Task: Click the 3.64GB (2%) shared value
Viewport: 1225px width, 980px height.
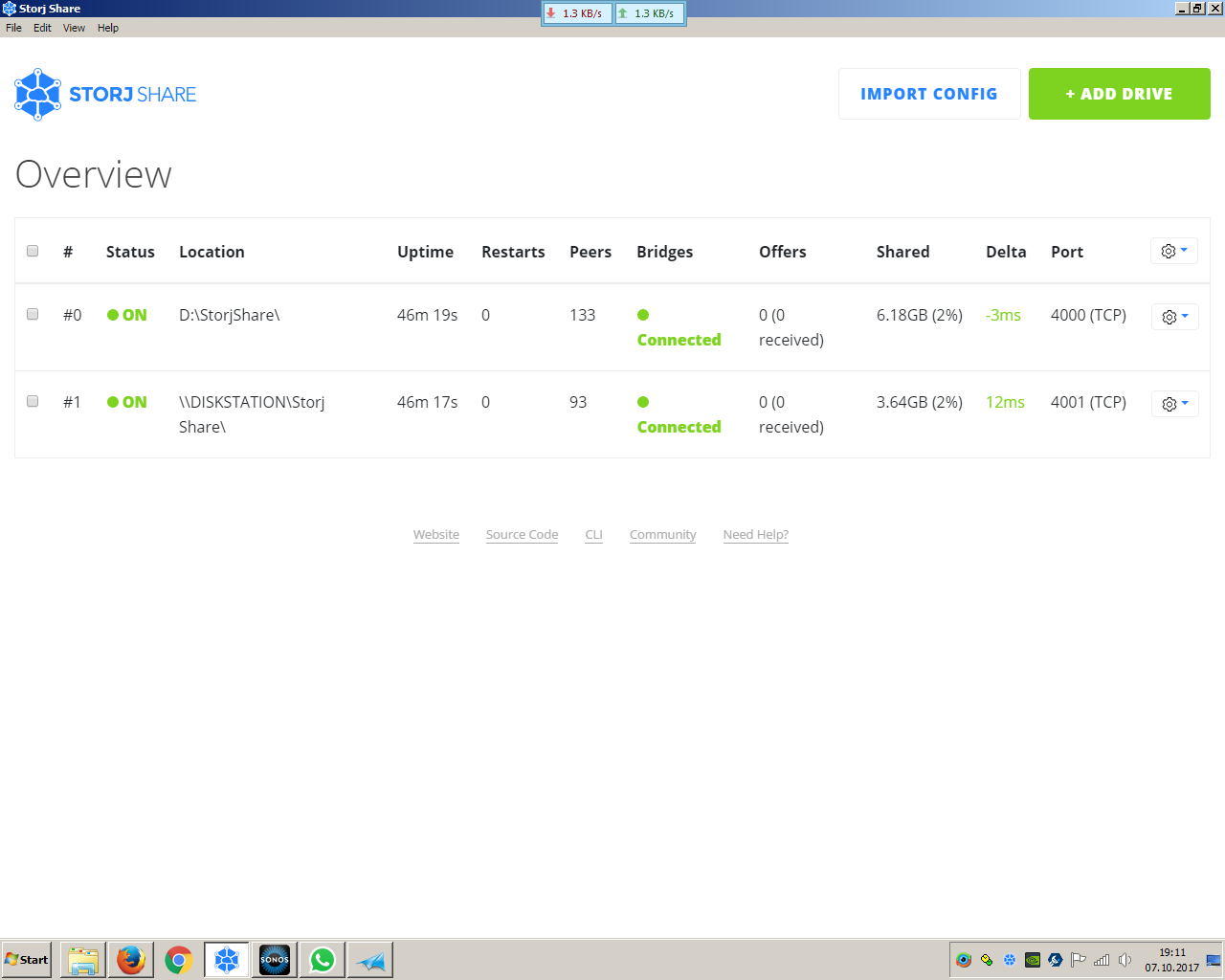Action: click(920, 402)
